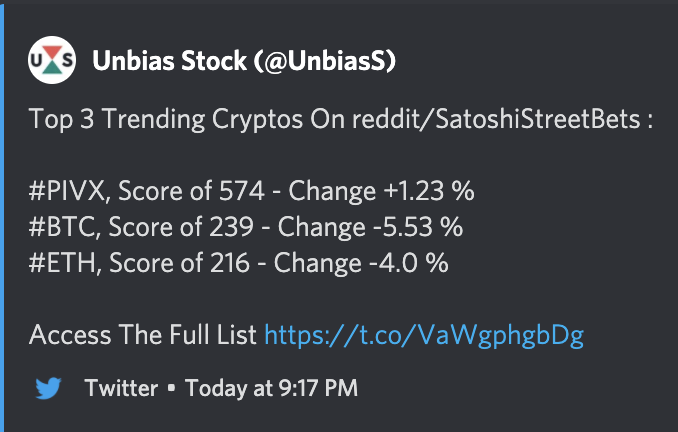Viewport: 678px width, 432px height.
Task: Click the Change +1.23 % value
Action: pyautogui.click(x=381, y=191)
